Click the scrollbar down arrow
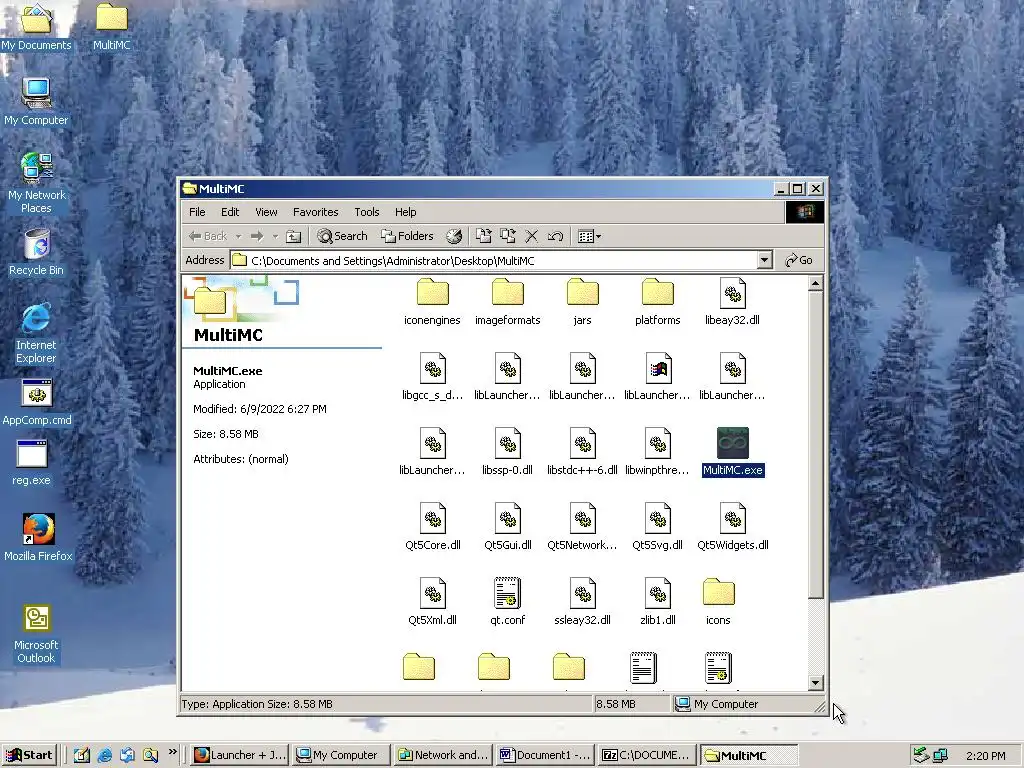Screen dimensions: 1024x768 (x=816, y=683)
